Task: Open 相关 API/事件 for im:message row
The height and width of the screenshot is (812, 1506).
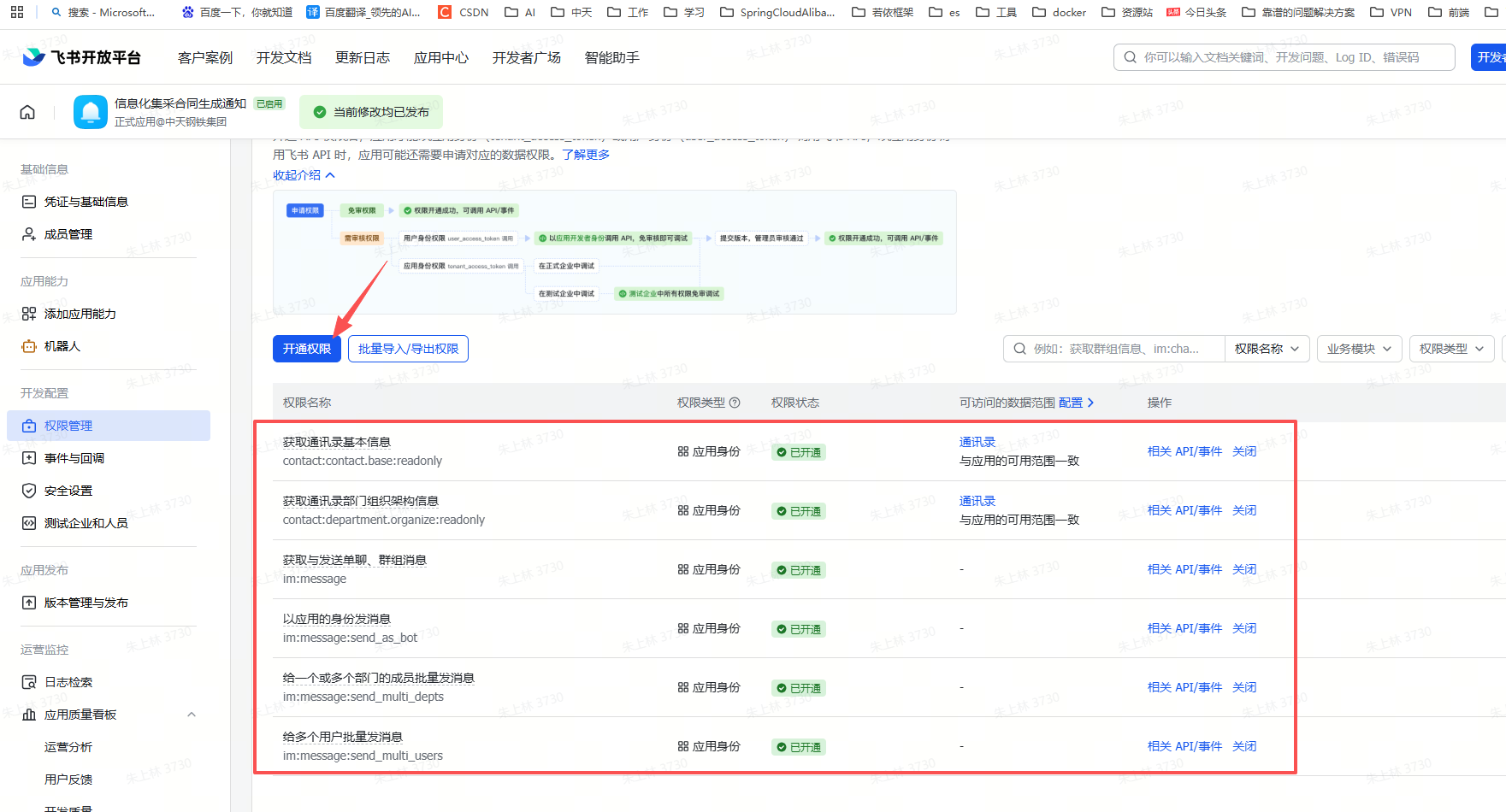Action: point(1184,569)
